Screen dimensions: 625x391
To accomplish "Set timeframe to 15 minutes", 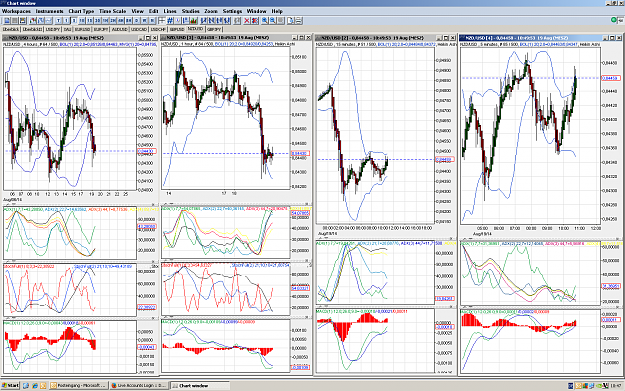I will click(90, 20).
